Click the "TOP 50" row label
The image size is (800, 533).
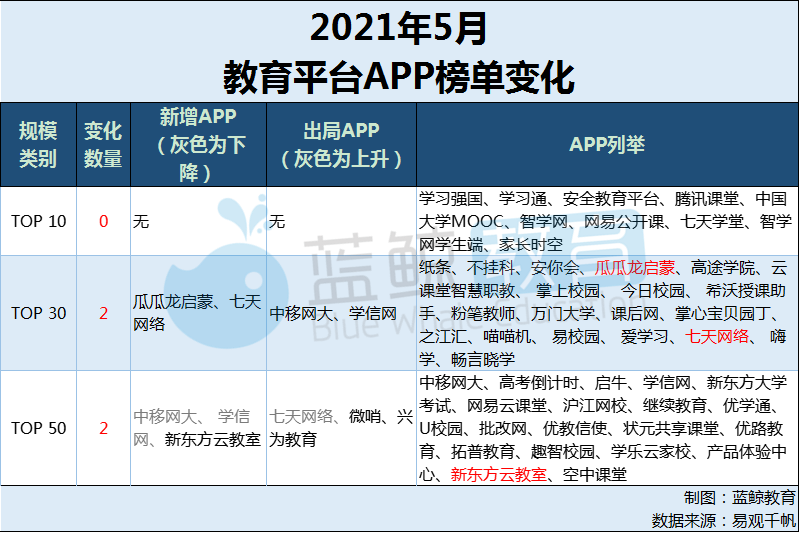[39, 428]
